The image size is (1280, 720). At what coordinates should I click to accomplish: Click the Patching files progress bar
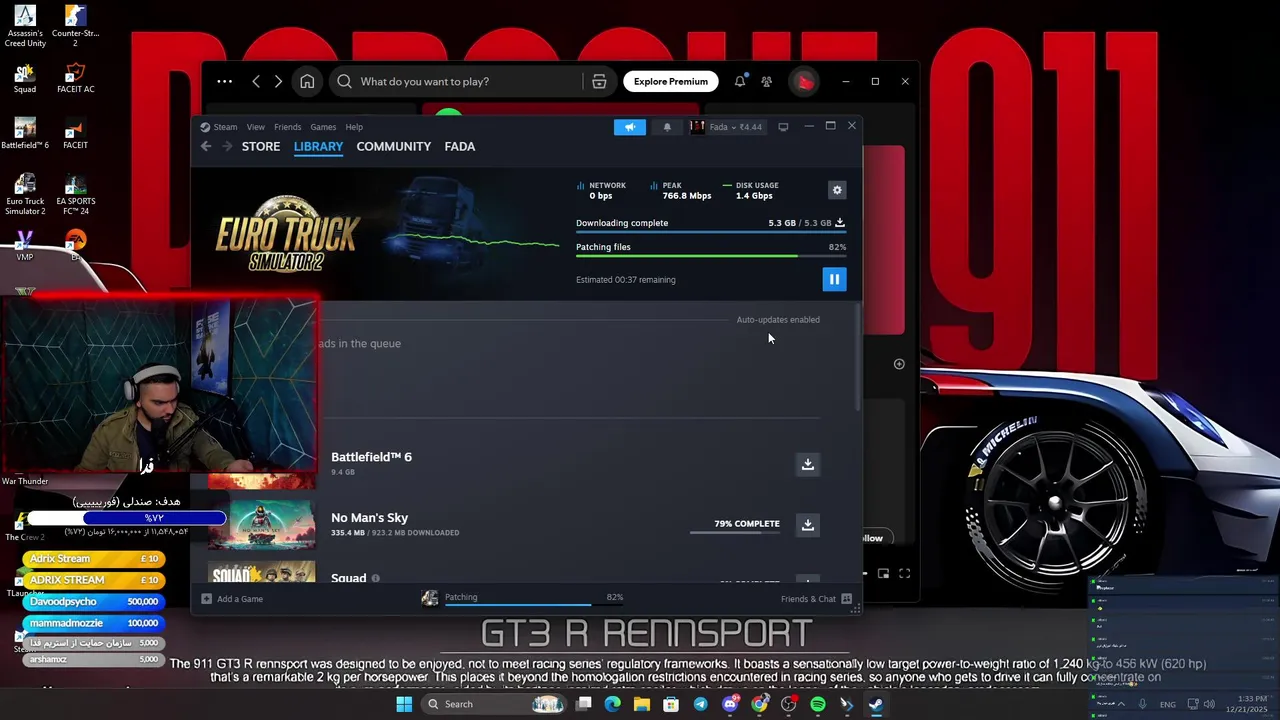711,256
